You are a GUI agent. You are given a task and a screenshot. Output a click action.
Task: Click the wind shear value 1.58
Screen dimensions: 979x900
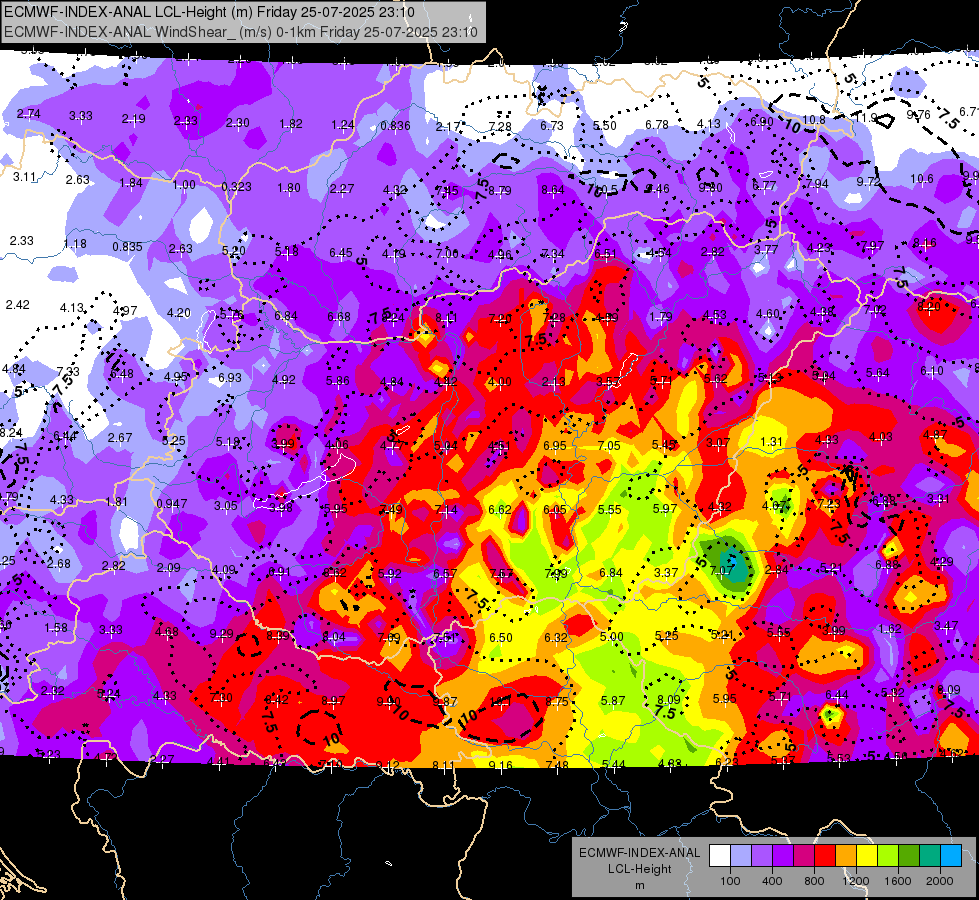(x=56, y=627)
